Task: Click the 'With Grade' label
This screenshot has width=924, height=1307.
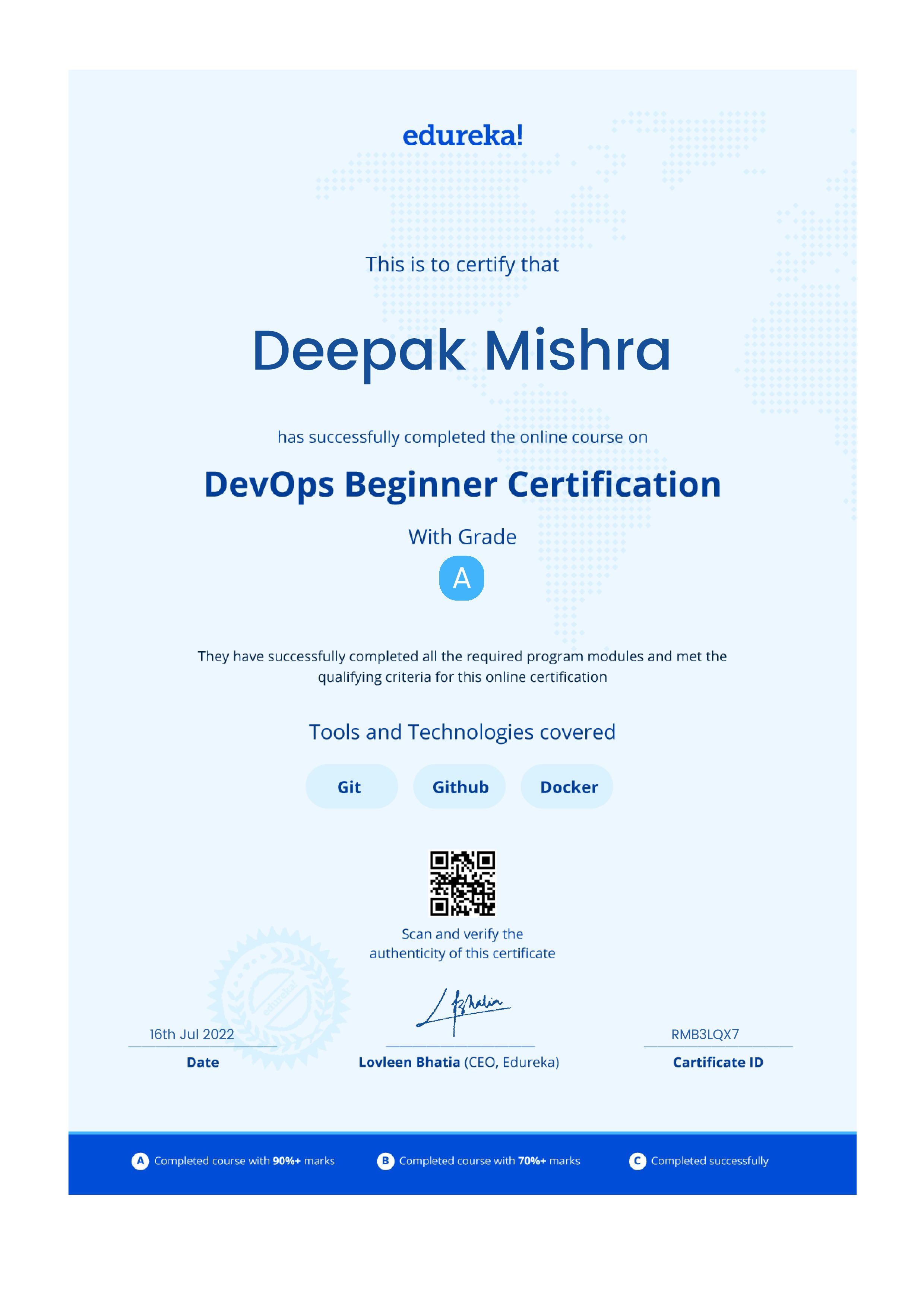Action: [x=462, y=537]
